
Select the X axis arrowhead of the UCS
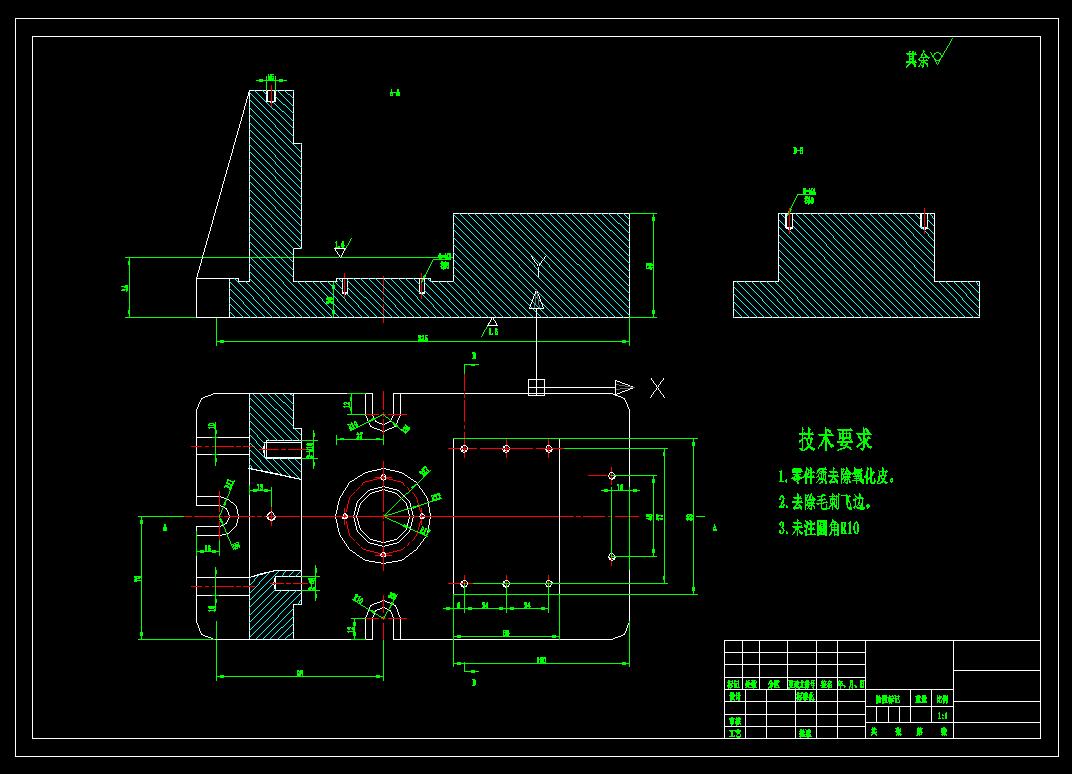pyautogui.click(x=624, y=388)
